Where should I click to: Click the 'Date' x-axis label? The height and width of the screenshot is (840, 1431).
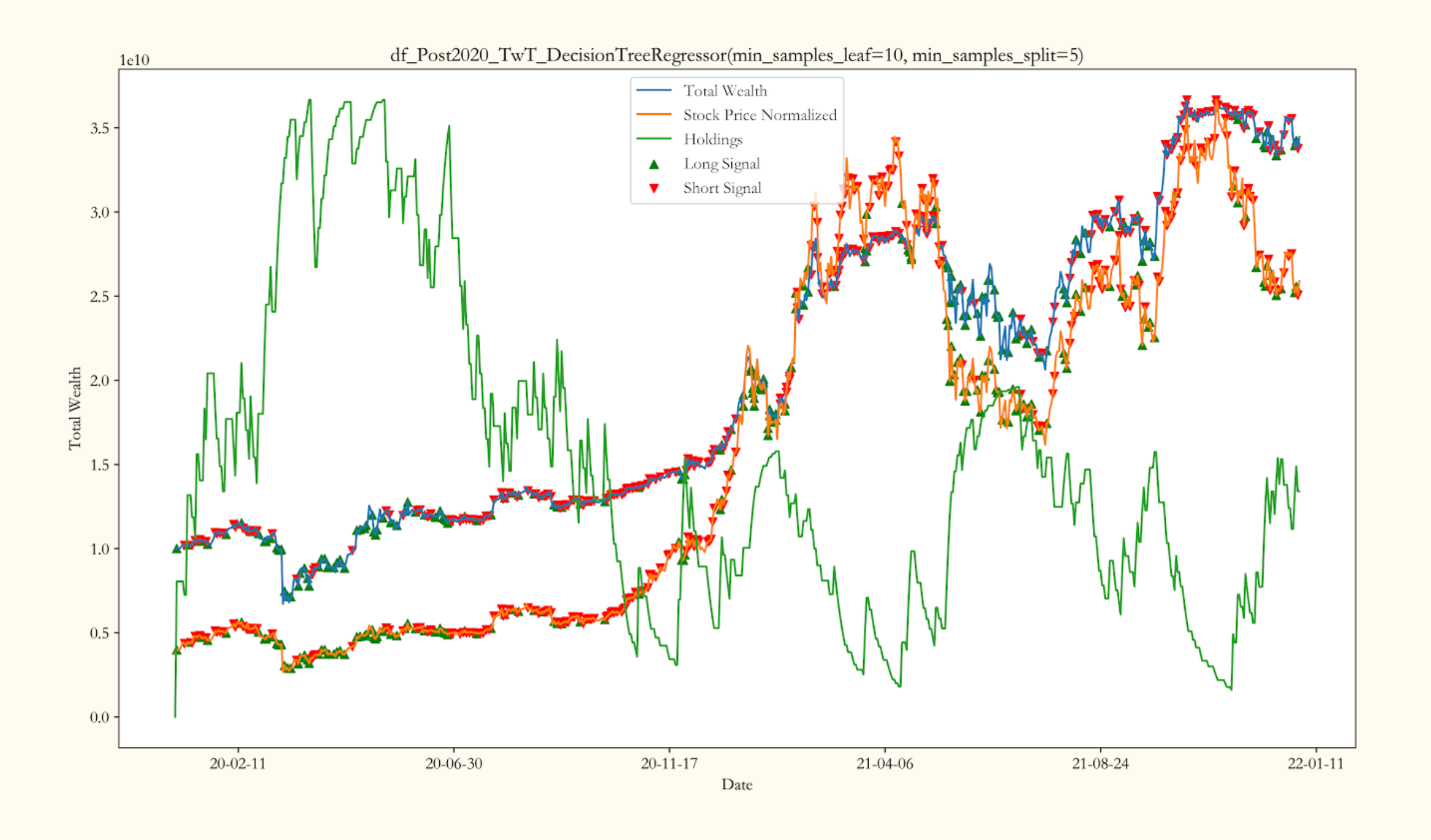point(736,784)
